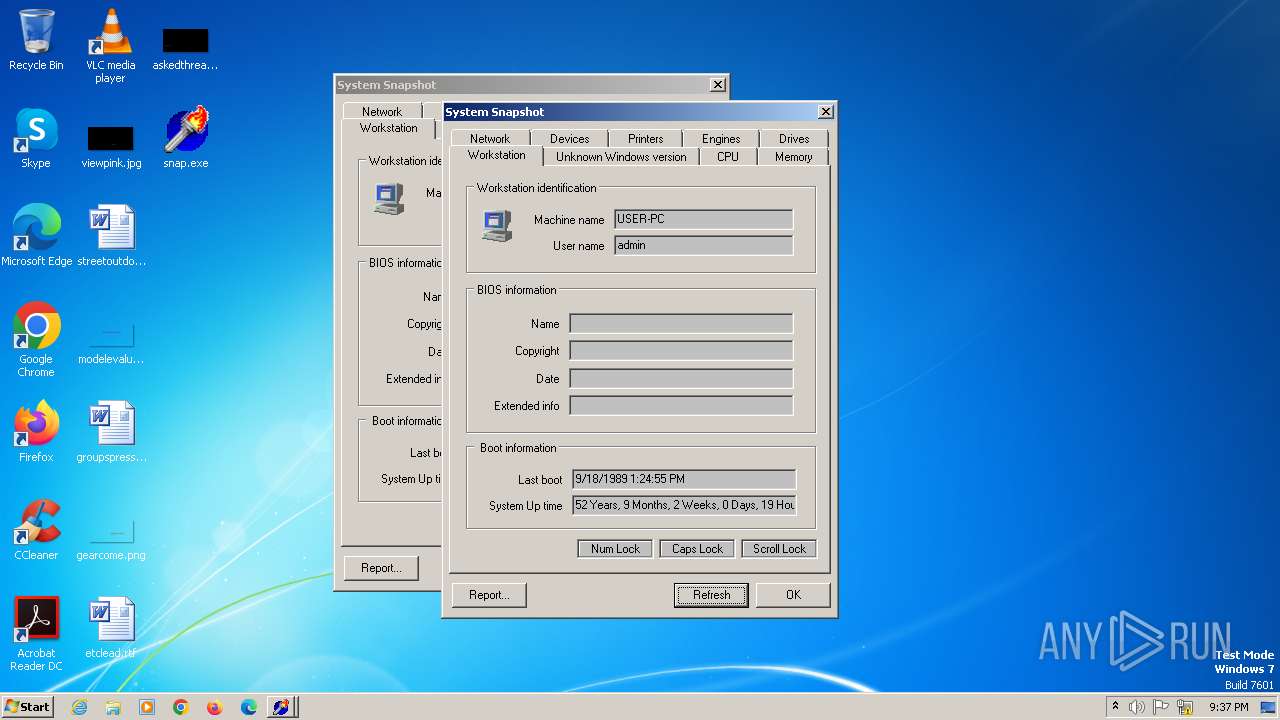
Task: Show hidden tray icons arrow
Action: tap(1115, 706)
